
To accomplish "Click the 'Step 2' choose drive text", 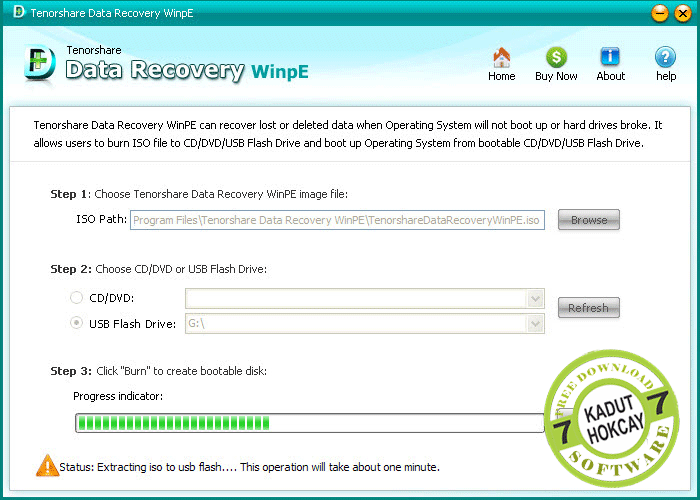I will click(x=158, y=269).
